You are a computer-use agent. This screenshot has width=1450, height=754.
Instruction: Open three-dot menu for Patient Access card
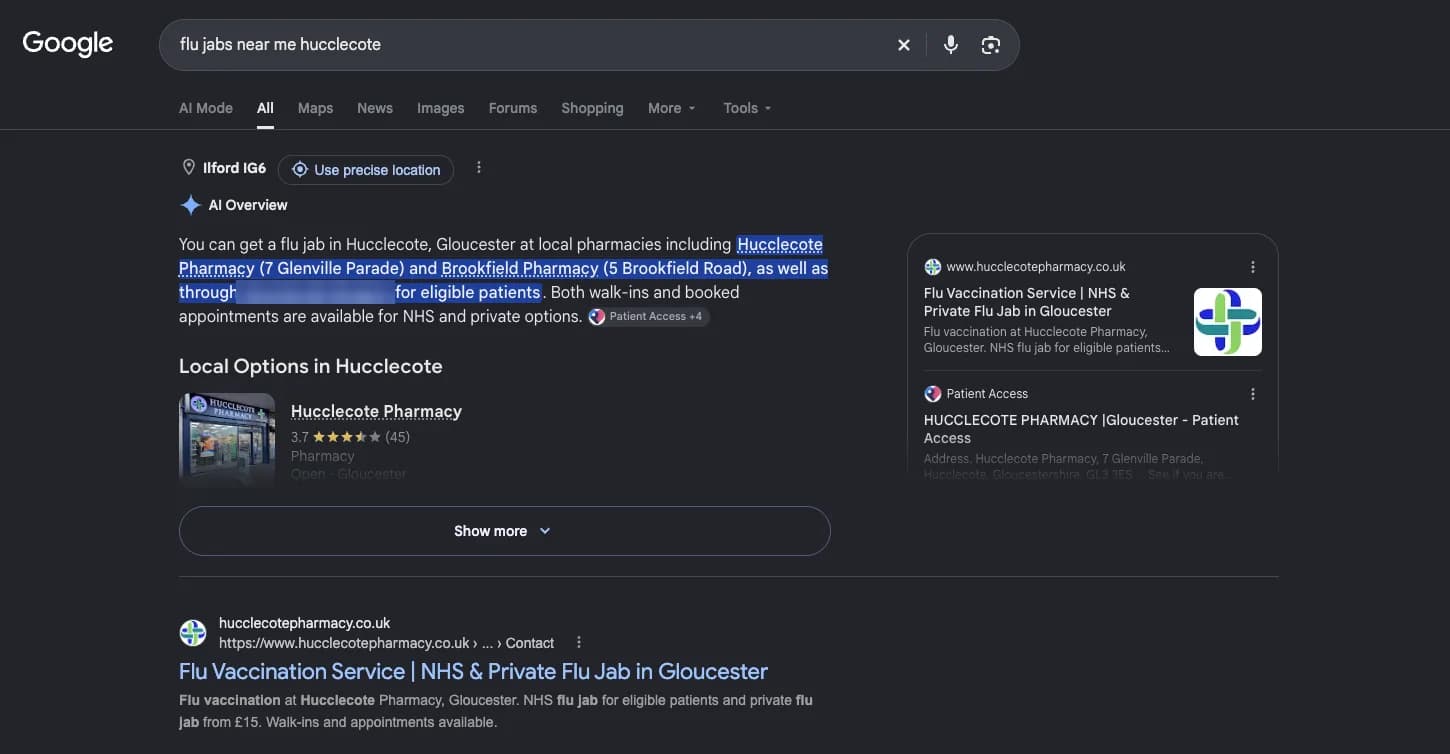[x=1253, y=394]
